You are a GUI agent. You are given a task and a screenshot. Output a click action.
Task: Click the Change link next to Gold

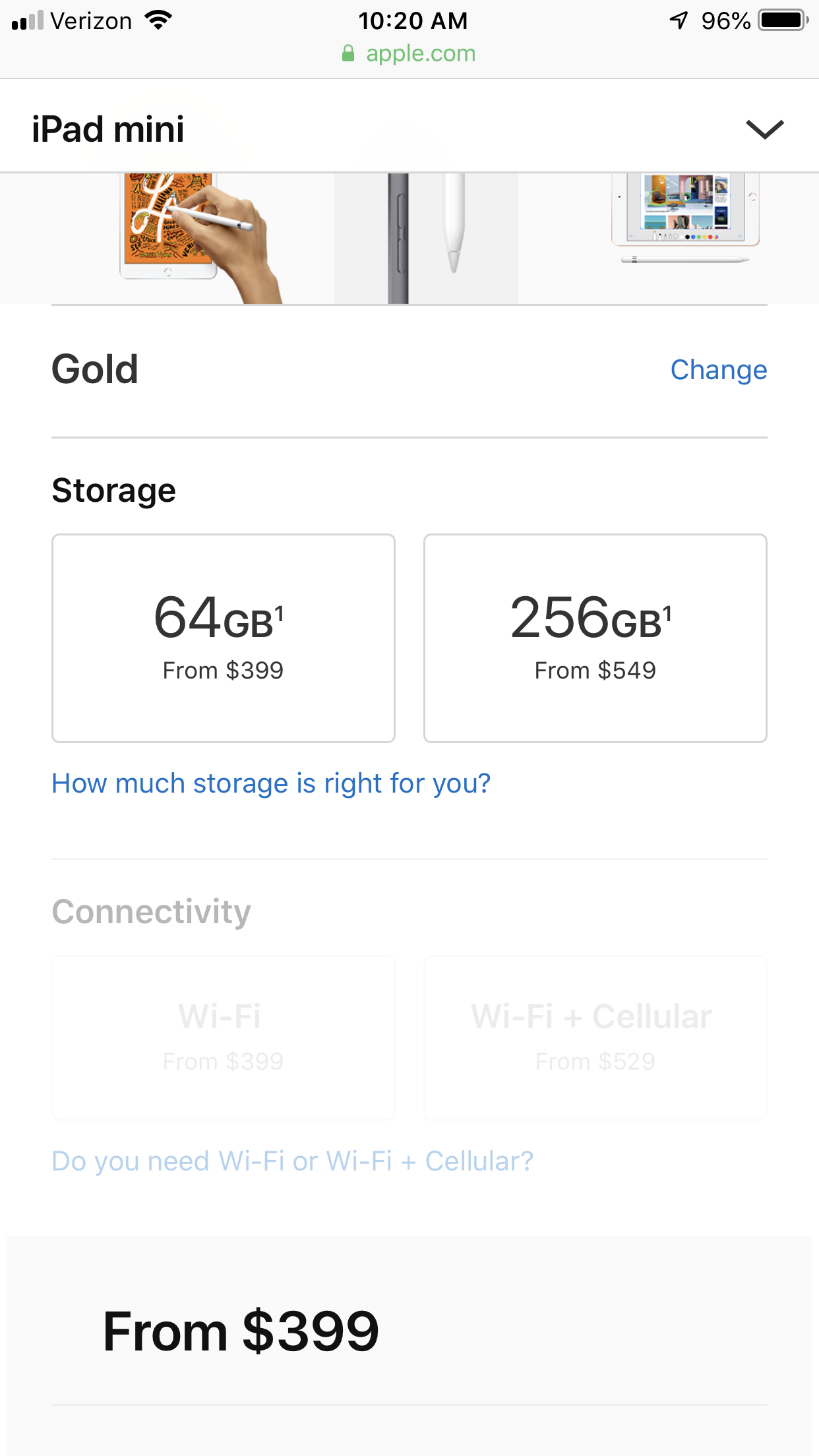719,370
